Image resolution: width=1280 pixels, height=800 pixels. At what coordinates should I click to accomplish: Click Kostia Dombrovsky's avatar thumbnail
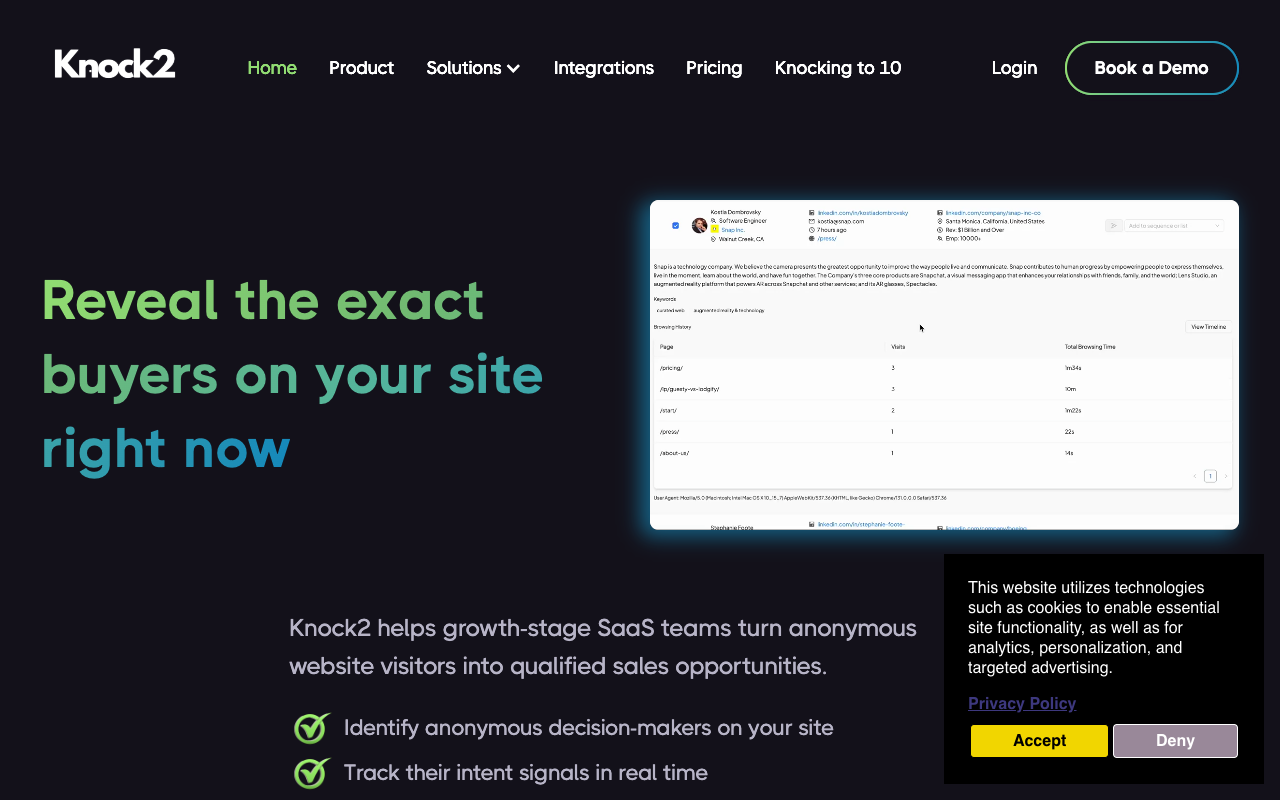coord(698,225)
